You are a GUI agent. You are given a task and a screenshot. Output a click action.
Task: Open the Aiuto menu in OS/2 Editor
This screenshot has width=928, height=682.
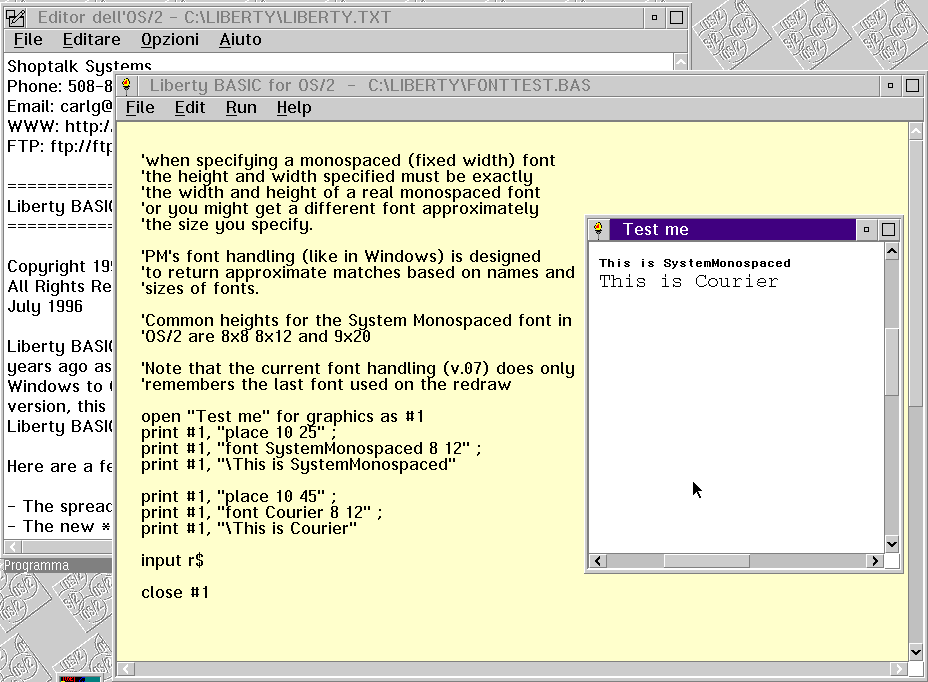240,40
